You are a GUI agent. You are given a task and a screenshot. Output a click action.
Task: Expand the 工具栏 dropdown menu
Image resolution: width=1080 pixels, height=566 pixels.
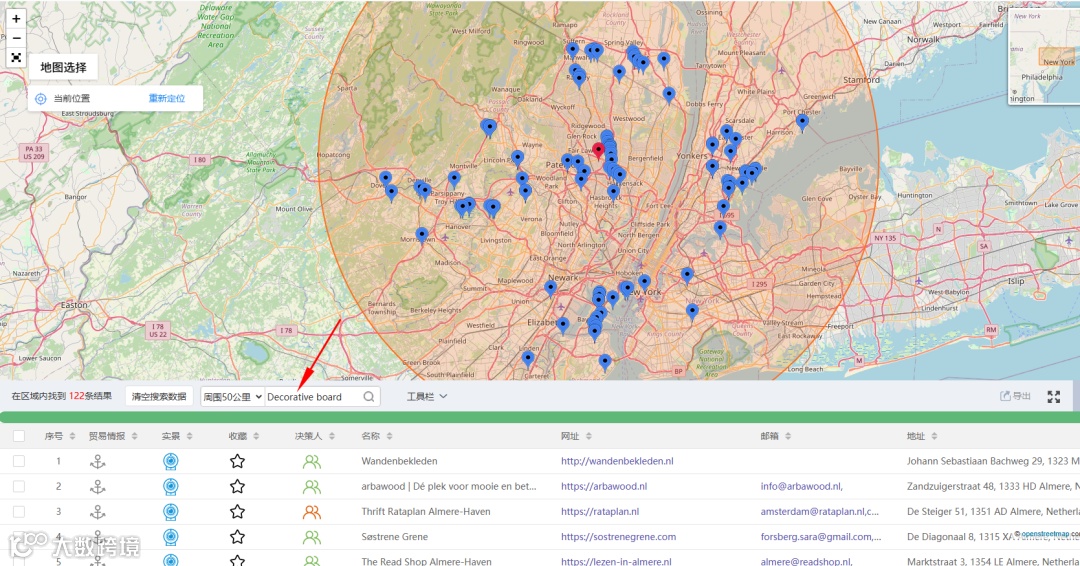coord(427,397)
